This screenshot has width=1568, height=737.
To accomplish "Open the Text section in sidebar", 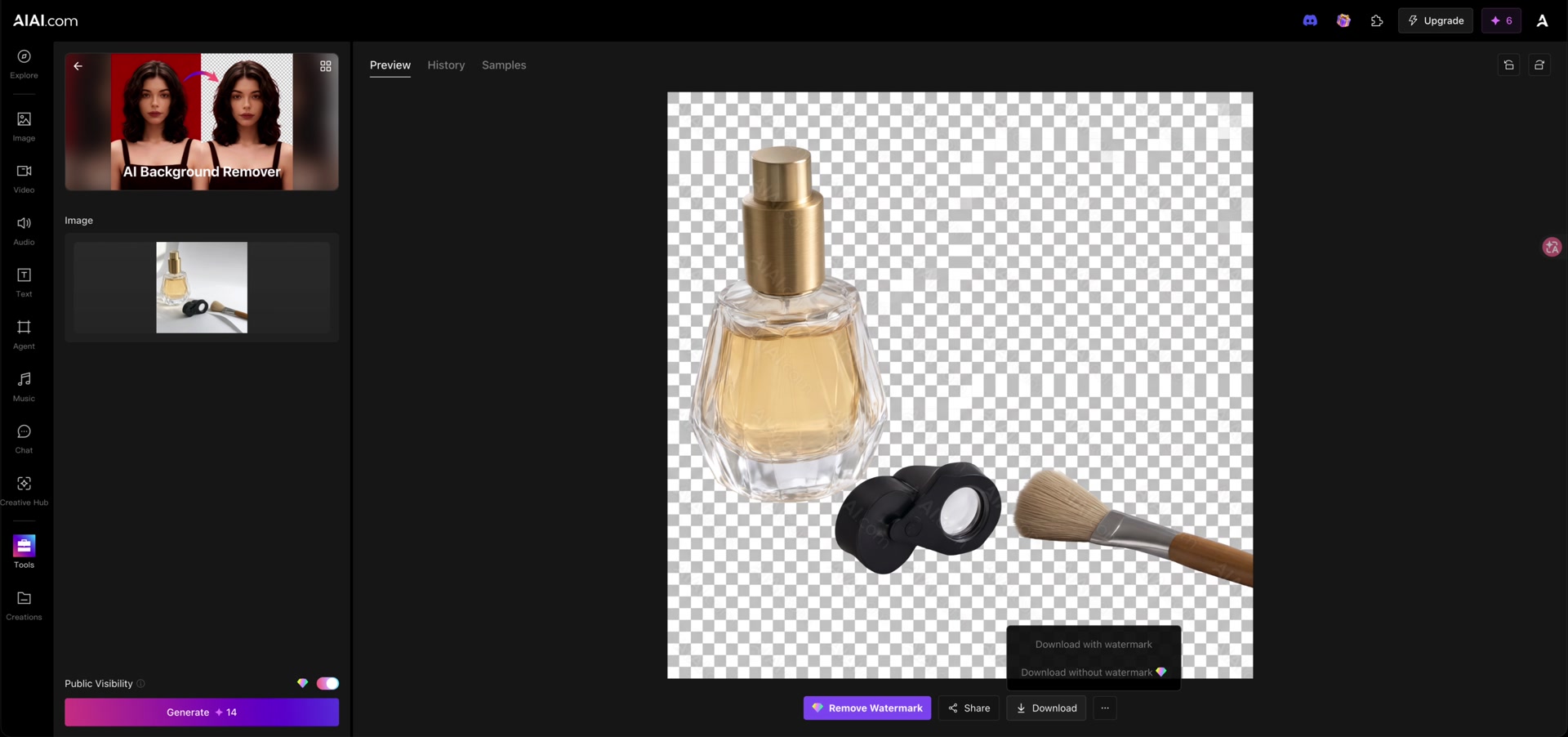I will pos(24,283).
